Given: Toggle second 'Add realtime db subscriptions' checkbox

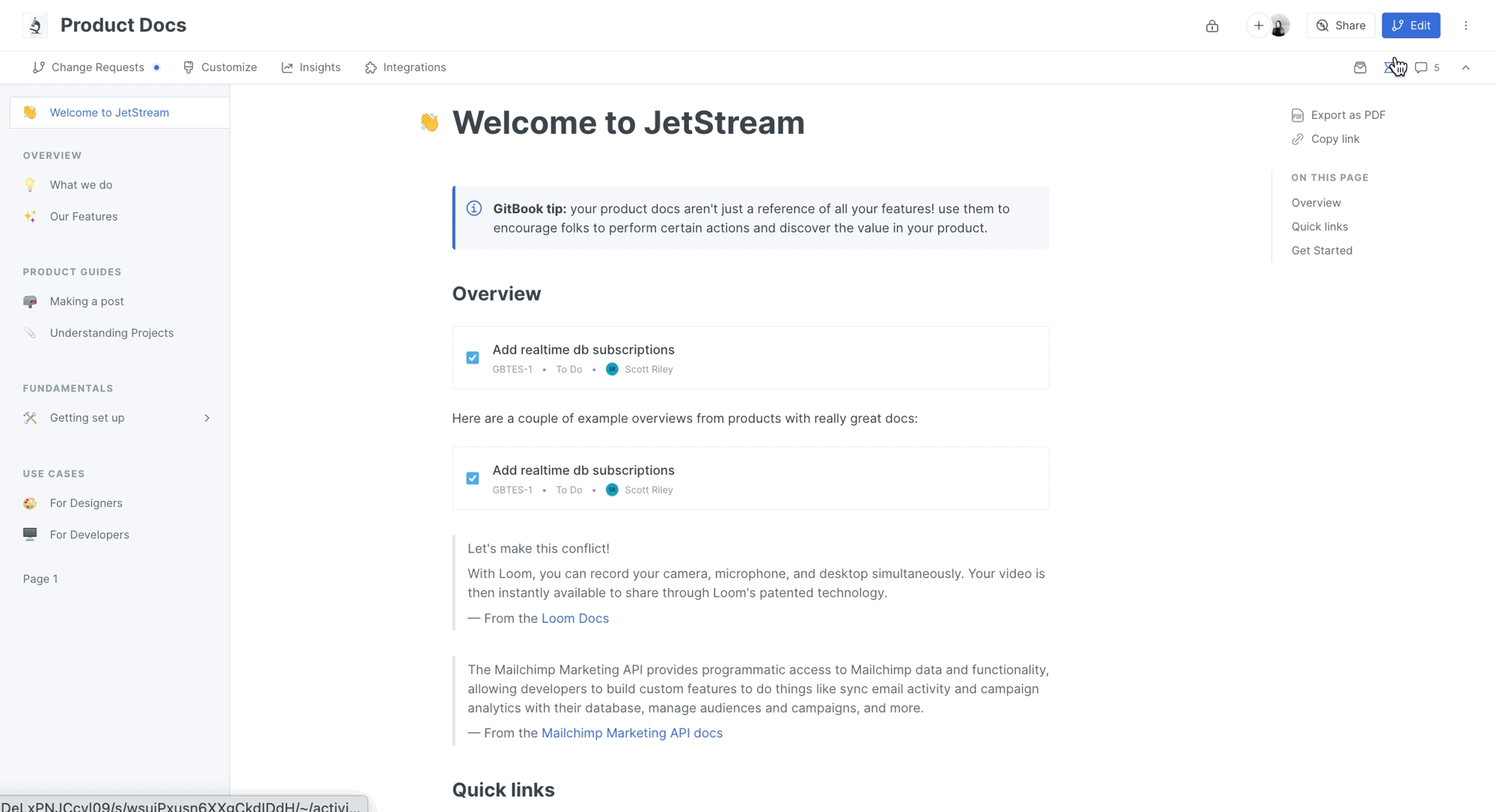Looking at the screenshot, I should pos(473,479).
